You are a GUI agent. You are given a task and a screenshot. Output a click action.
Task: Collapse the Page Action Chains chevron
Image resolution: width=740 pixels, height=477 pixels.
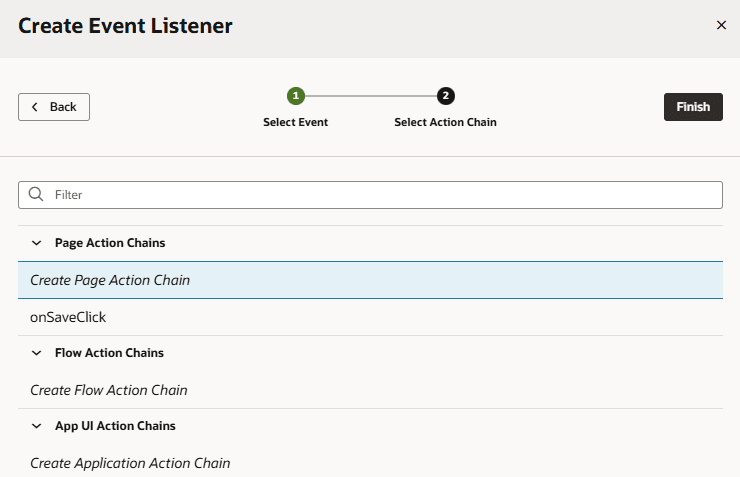36,243
